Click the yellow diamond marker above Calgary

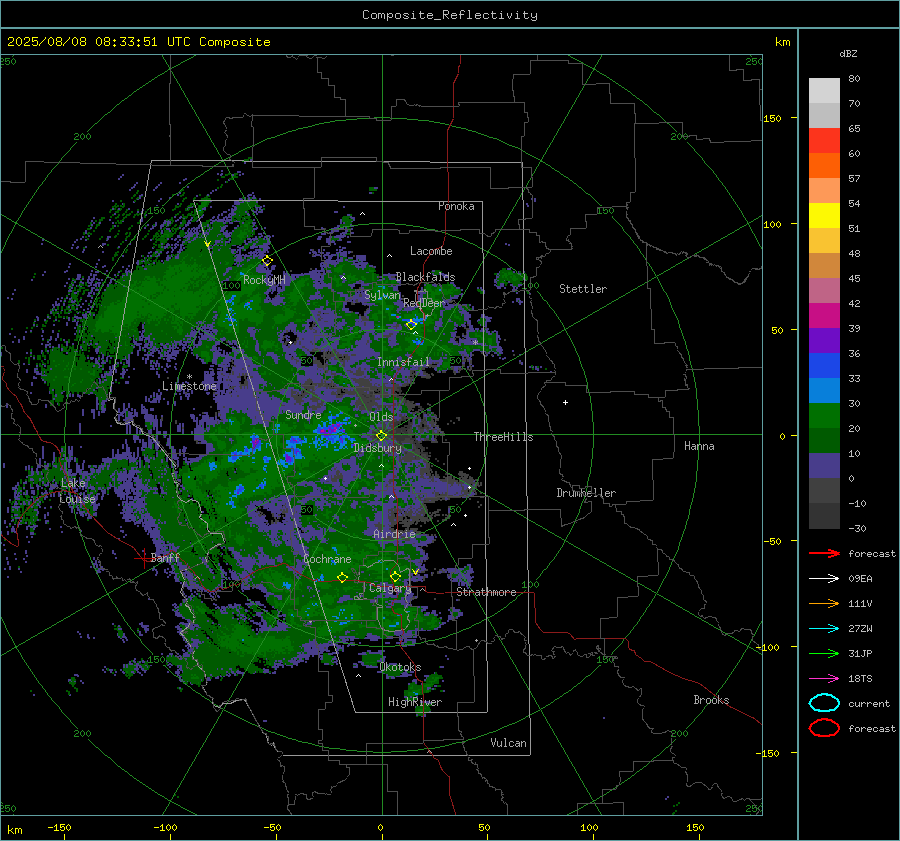click(x=395, y=576)
